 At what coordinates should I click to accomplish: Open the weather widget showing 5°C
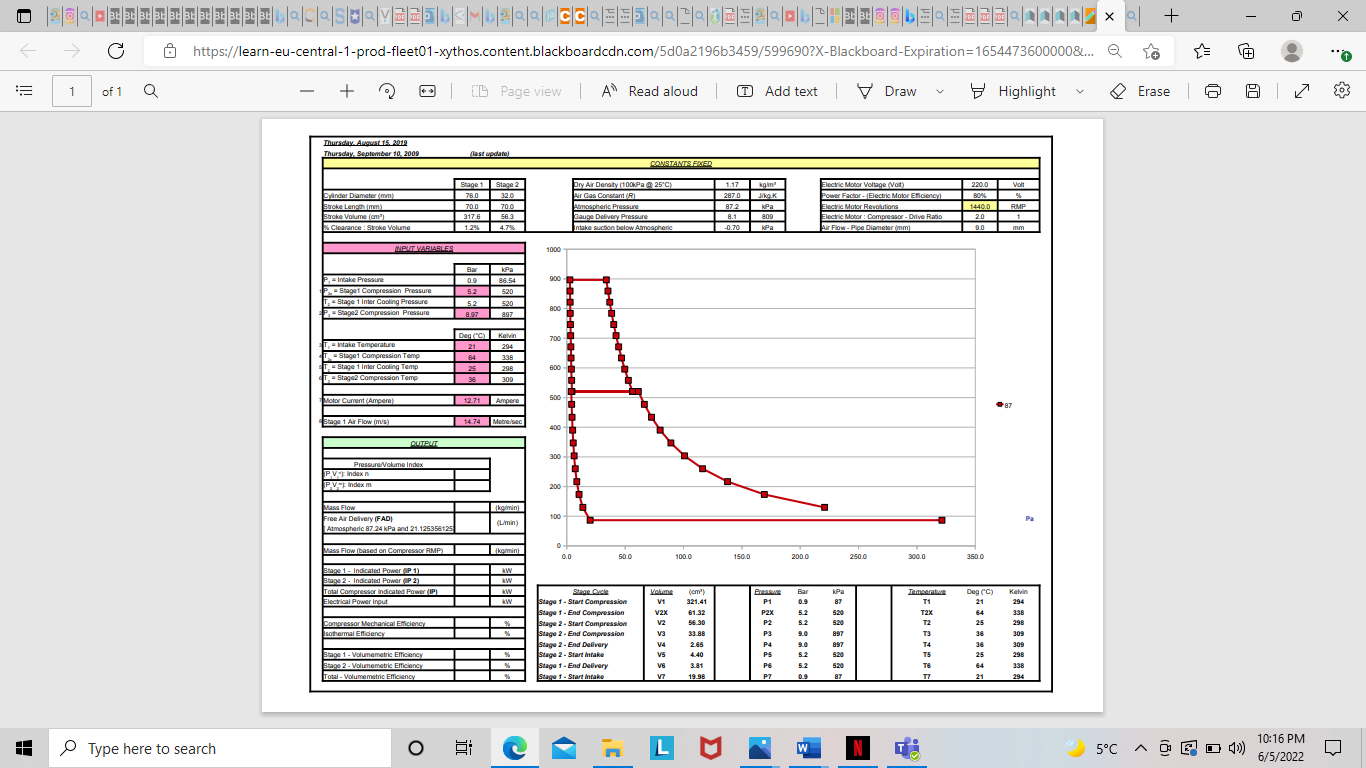pyautogui.click(x=1092, y=748)
